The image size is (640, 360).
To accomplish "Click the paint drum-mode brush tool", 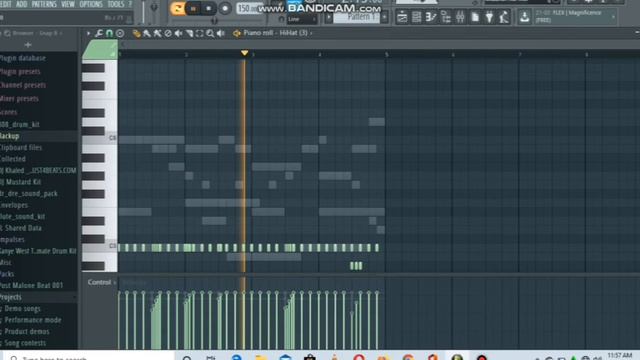I will pyautogui.click(x=157, y=33).
